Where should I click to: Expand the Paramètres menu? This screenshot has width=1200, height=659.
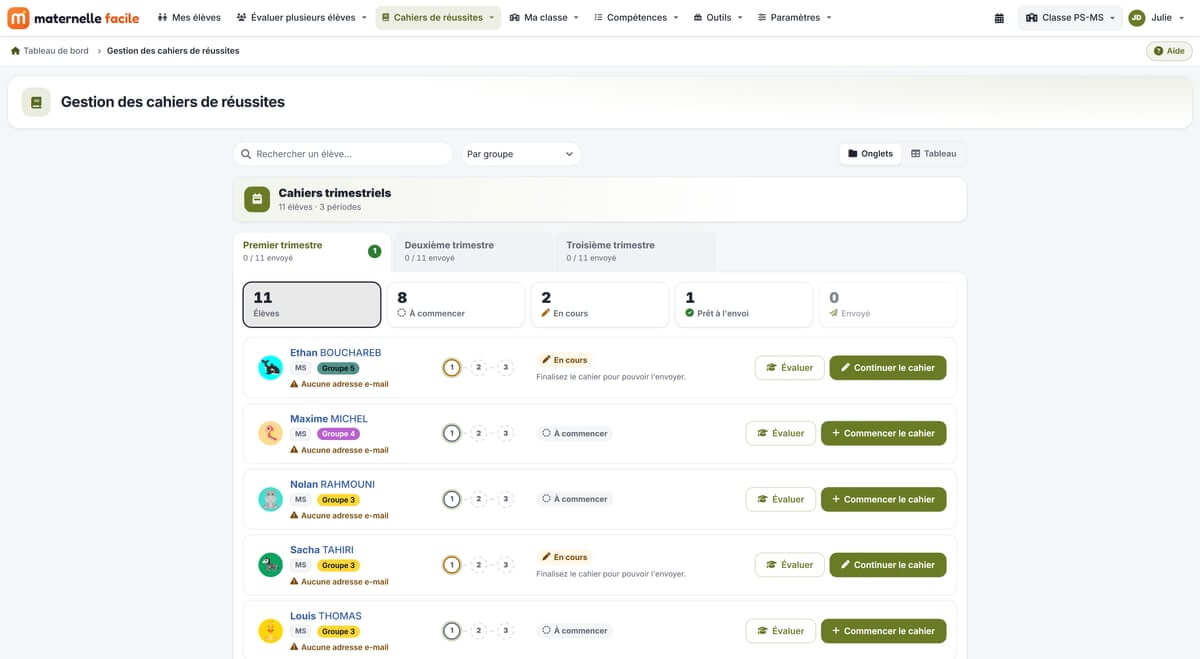795,18
